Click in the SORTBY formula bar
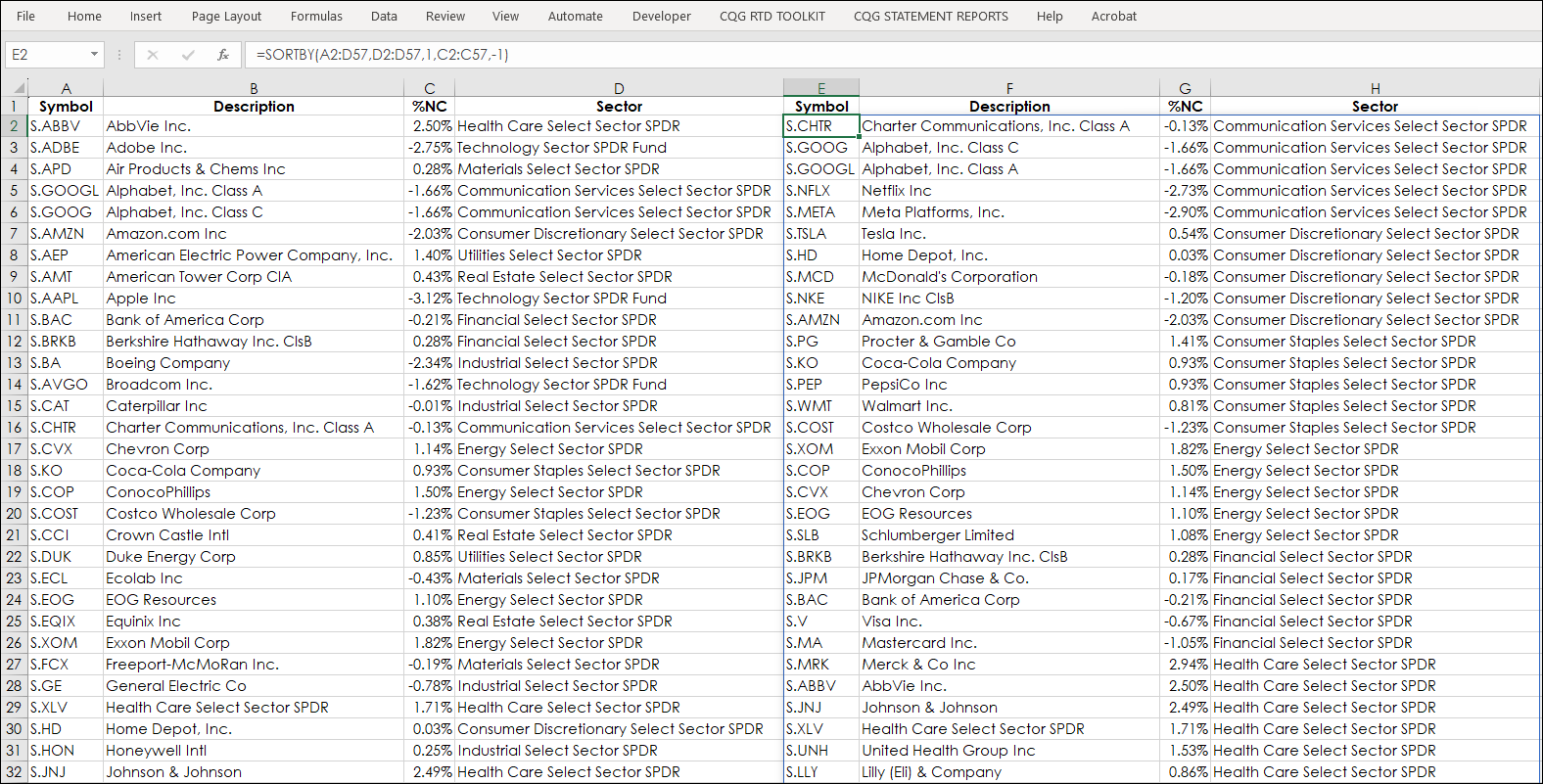 (891, 55)
